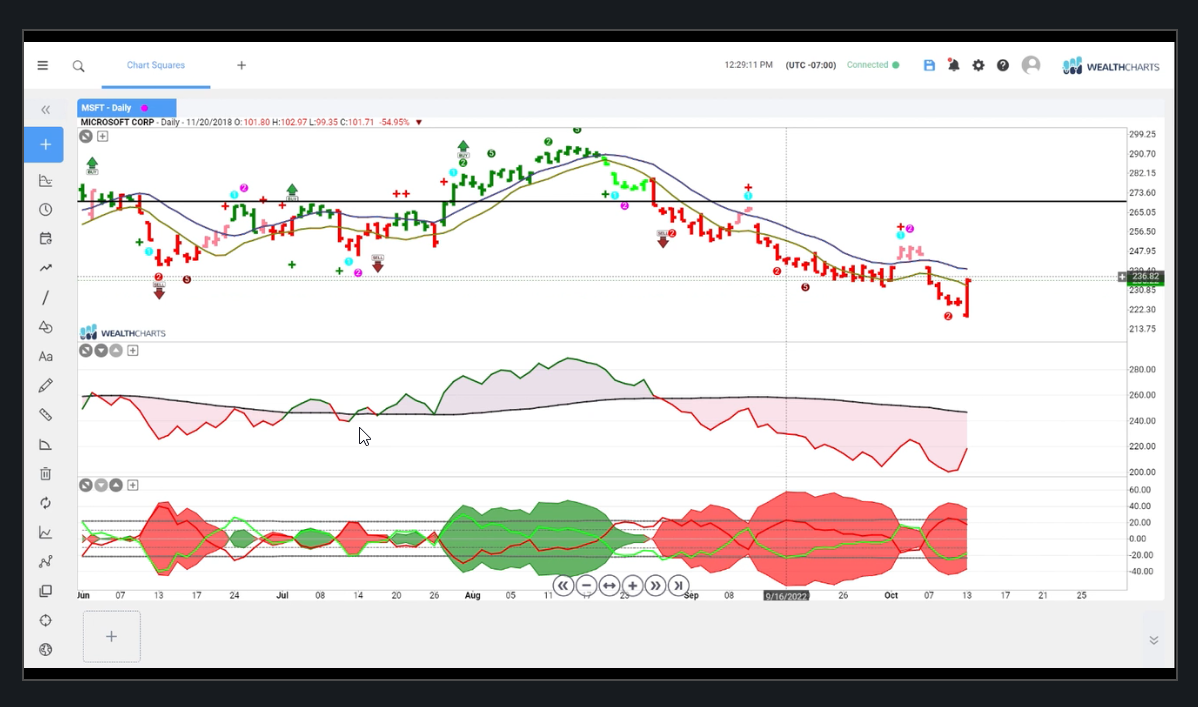Select the MSFT - Daily chart tab
Screen dimensions: 1198x707
point(126,108)
